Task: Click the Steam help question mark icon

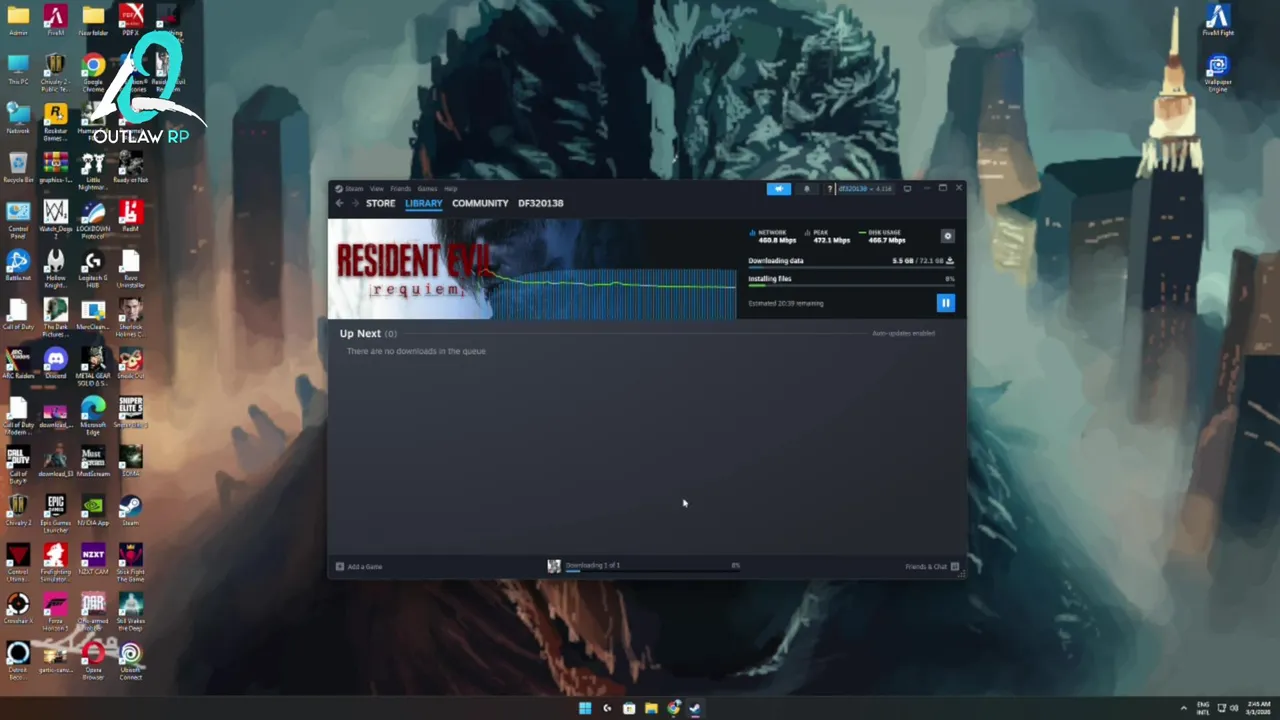Action: 830,188
